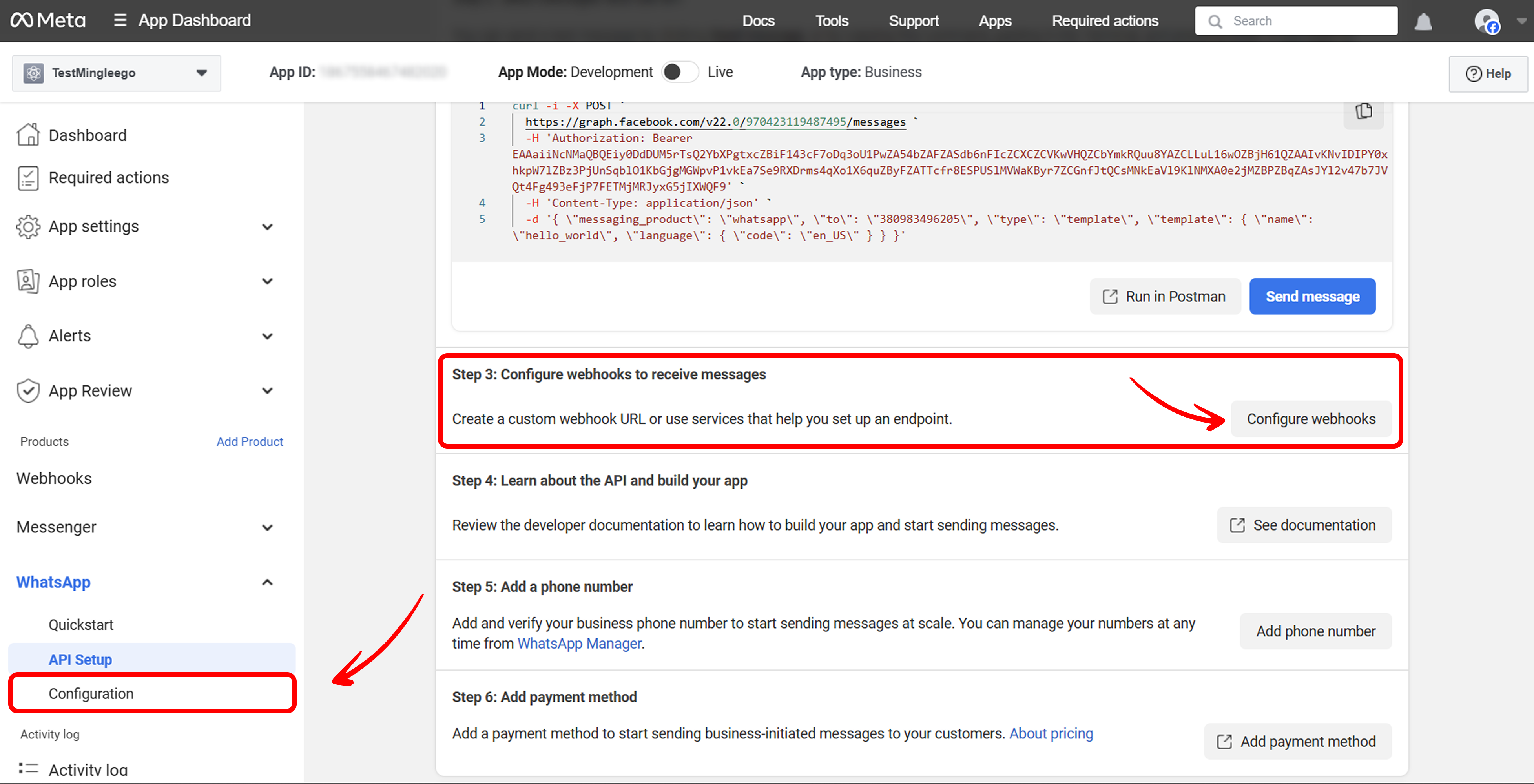Click the App settings gear icon
Image resolution: width=1534 pixels, height=784 pixels.
pos(28,226)
